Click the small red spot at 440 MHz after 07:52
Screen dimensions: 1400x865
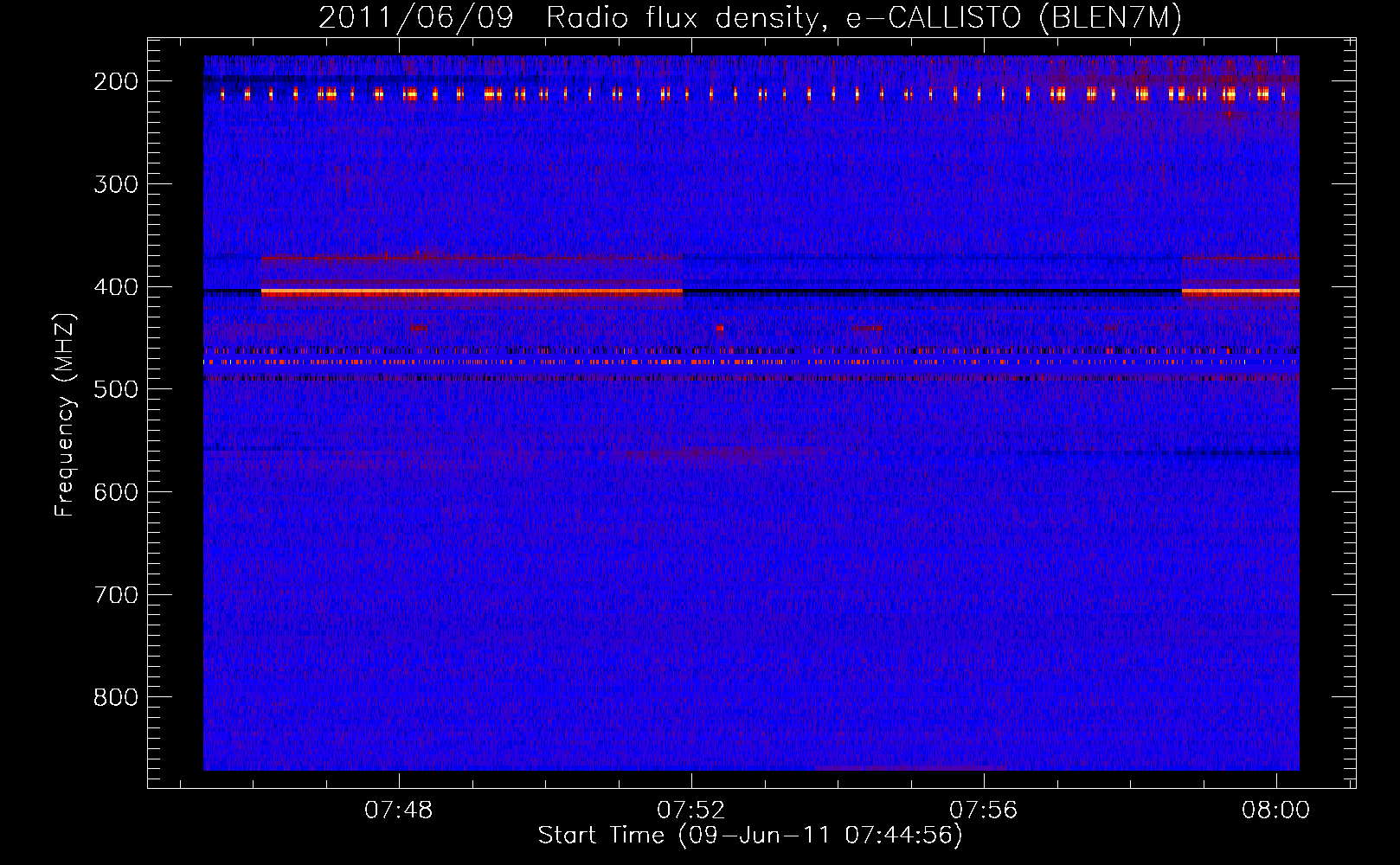pyautogui.click(x=720, y=328)
